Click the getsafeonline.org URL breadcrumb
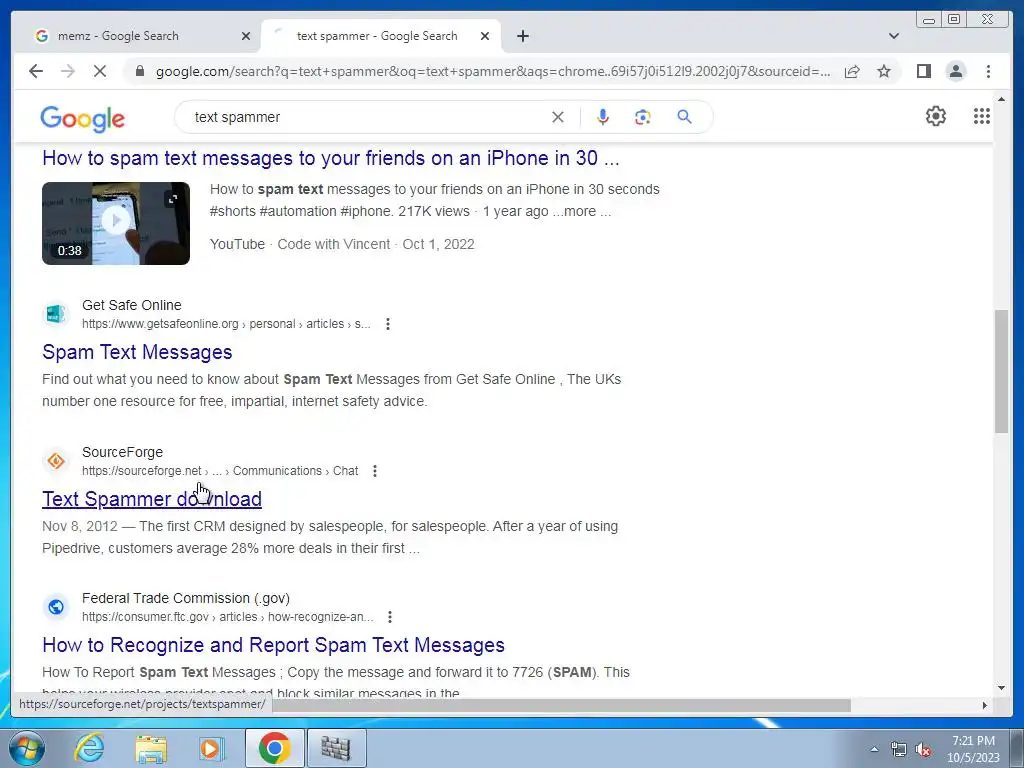This screenshot has width=1024, height=768. tap(226, 324)
